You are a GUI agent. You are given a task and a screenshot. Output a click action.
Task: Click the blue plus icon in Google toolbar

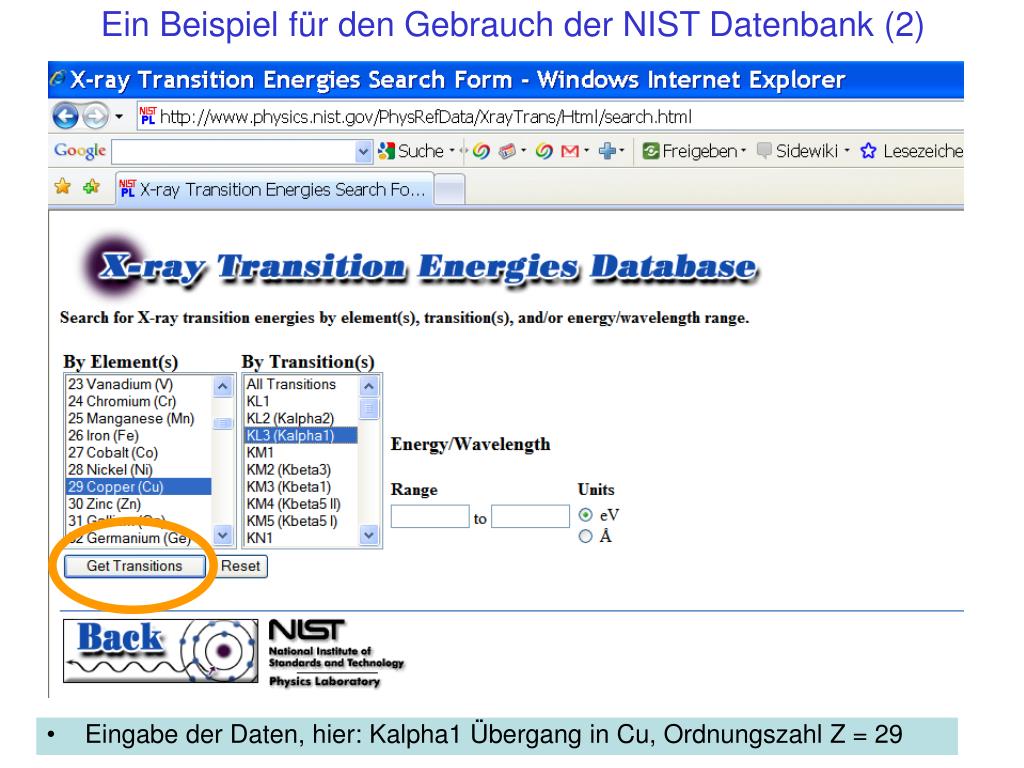[x=607, y=151]
